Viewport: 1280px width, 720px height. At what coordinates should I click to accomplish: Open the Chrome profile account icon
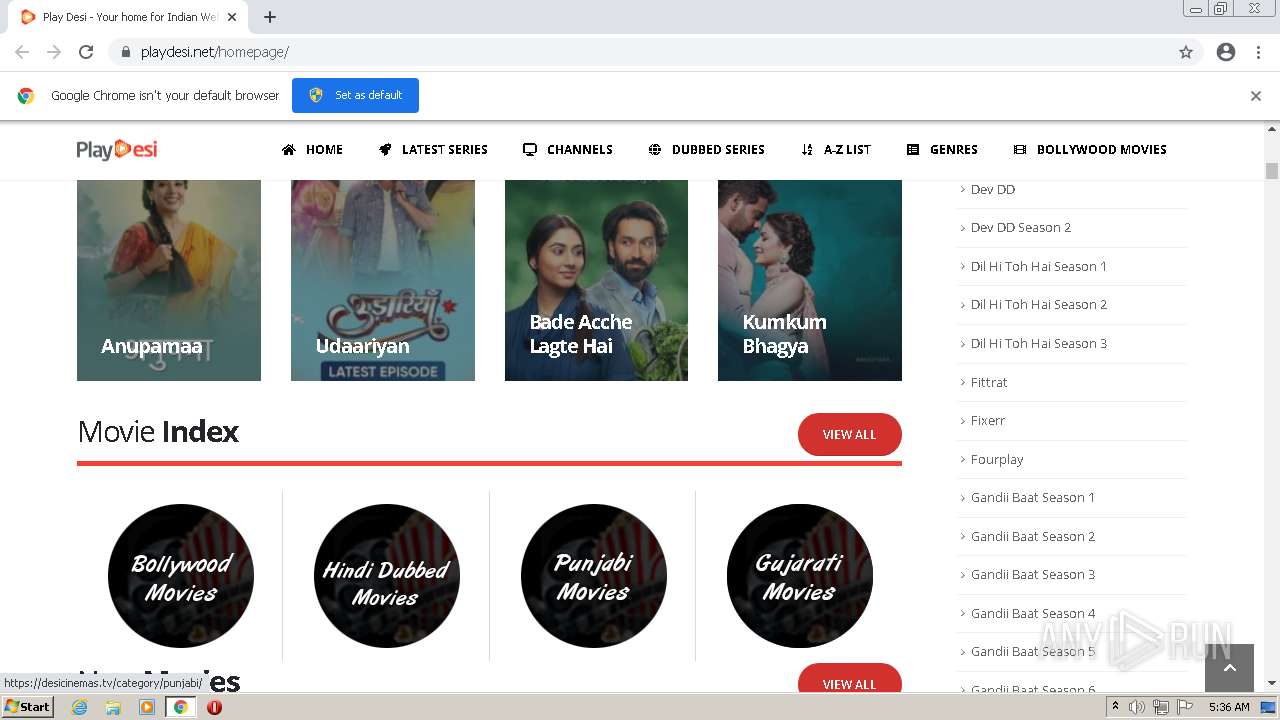[x=1226, y=52]
